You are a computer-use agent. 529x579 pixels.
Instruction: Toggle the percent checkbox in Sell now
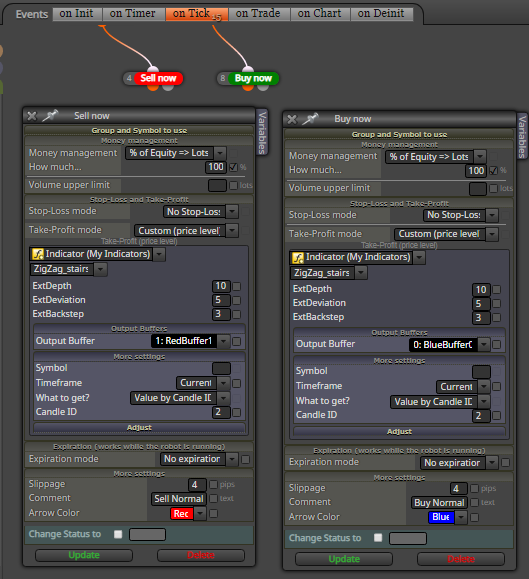coord(233,167)
